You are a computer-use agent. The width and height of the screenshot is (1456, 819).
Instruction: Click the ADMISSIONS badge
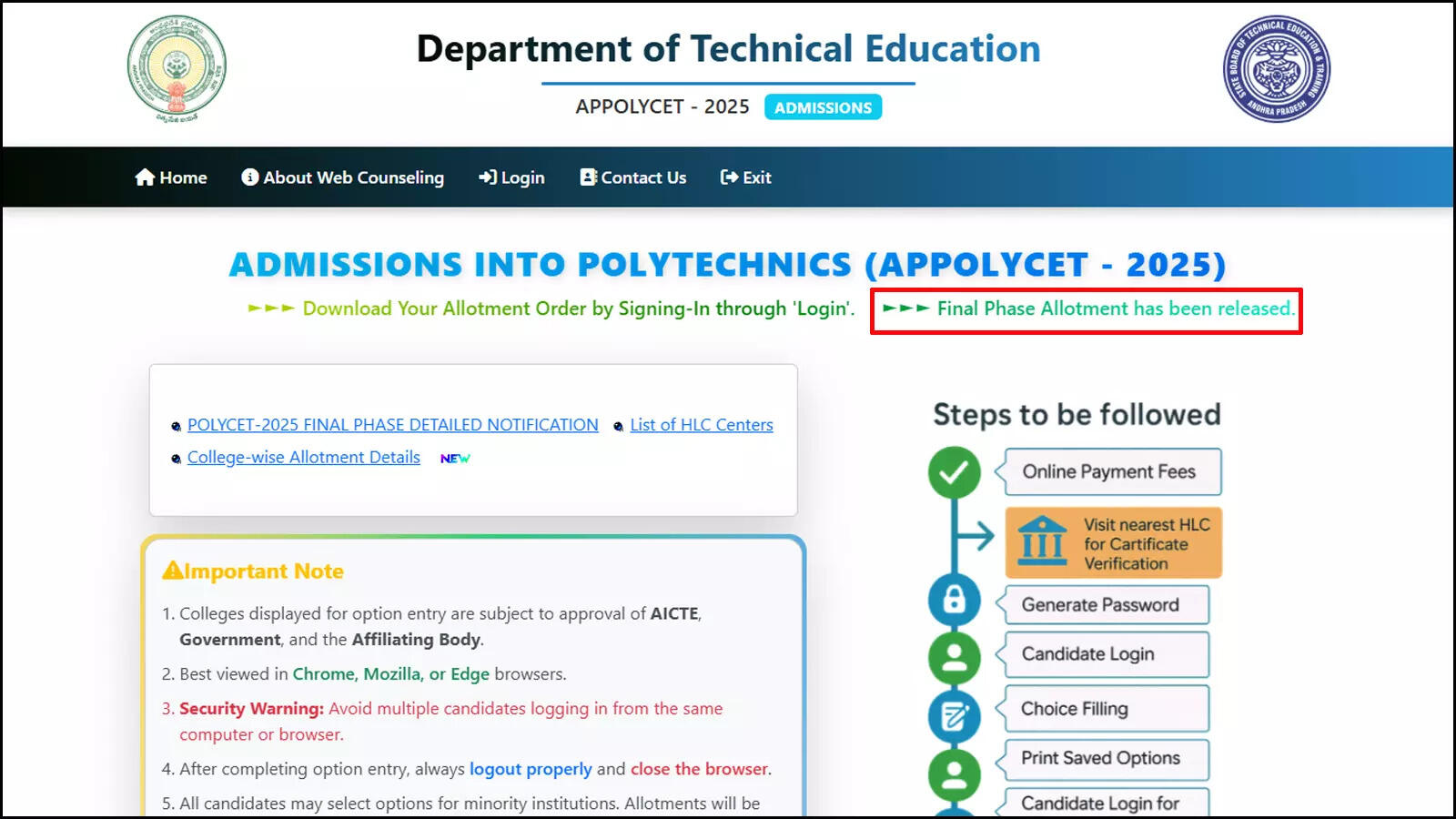point(823,107)
